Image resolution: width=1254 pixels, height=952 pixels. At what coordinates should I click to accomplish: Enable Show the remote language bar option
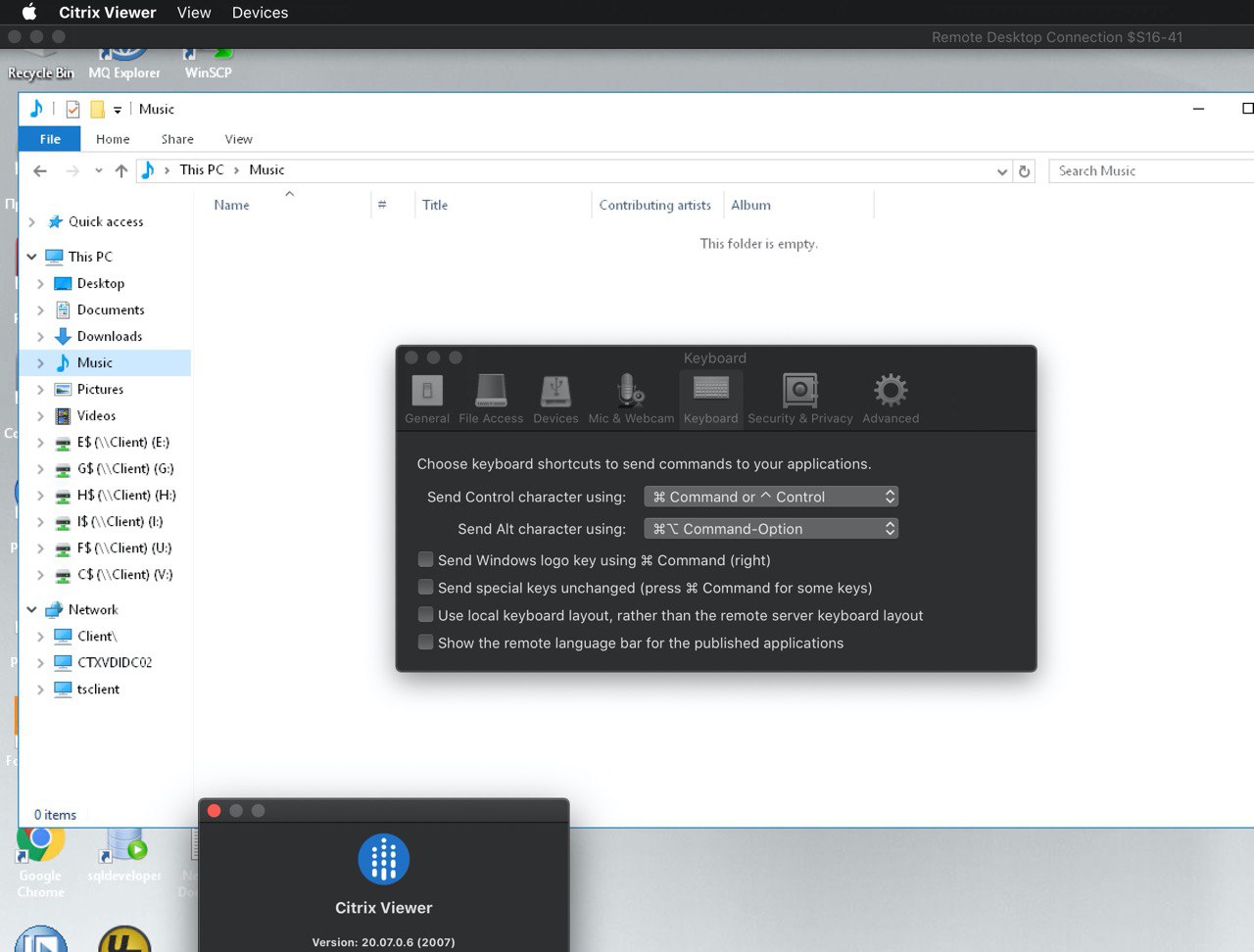tap(425, 643)
